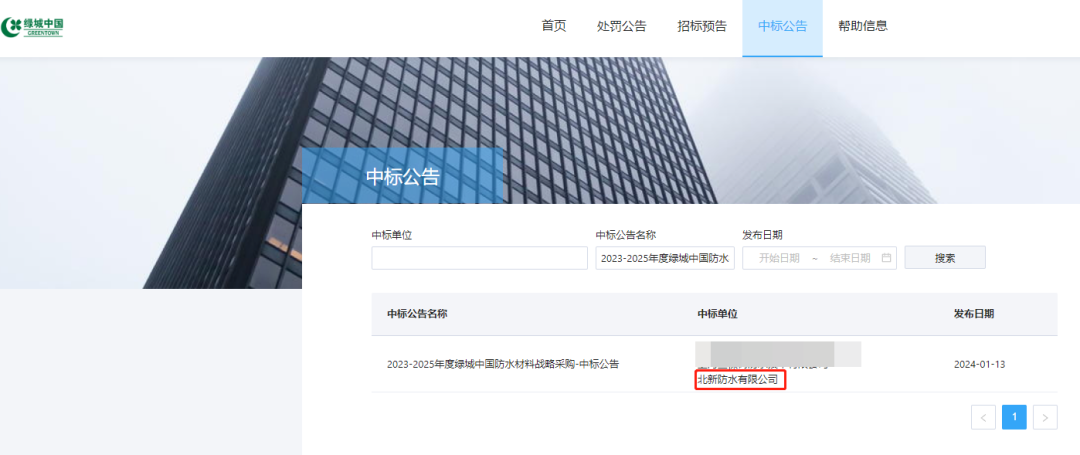Set the 开始日期 start date field

tap(779, 258)
